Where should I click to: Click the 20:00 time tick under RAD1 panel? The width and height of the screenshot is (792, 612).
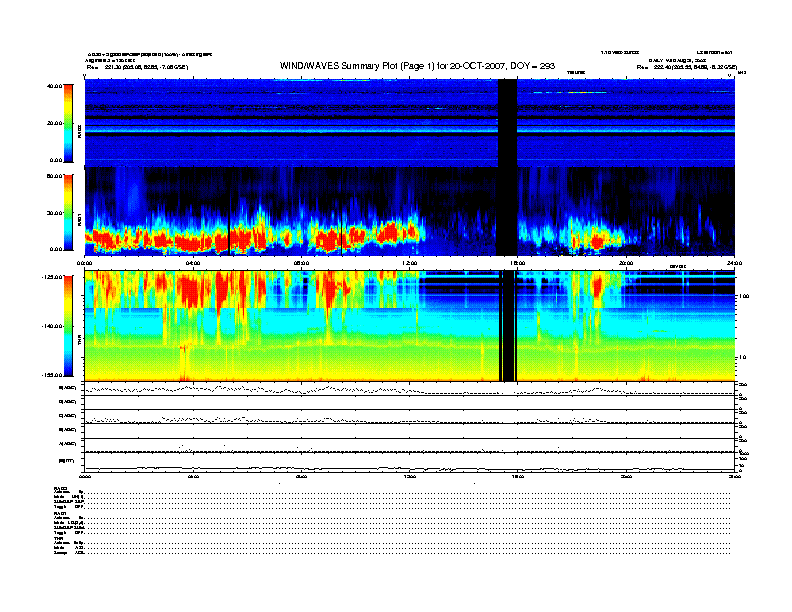click(626, 263)
